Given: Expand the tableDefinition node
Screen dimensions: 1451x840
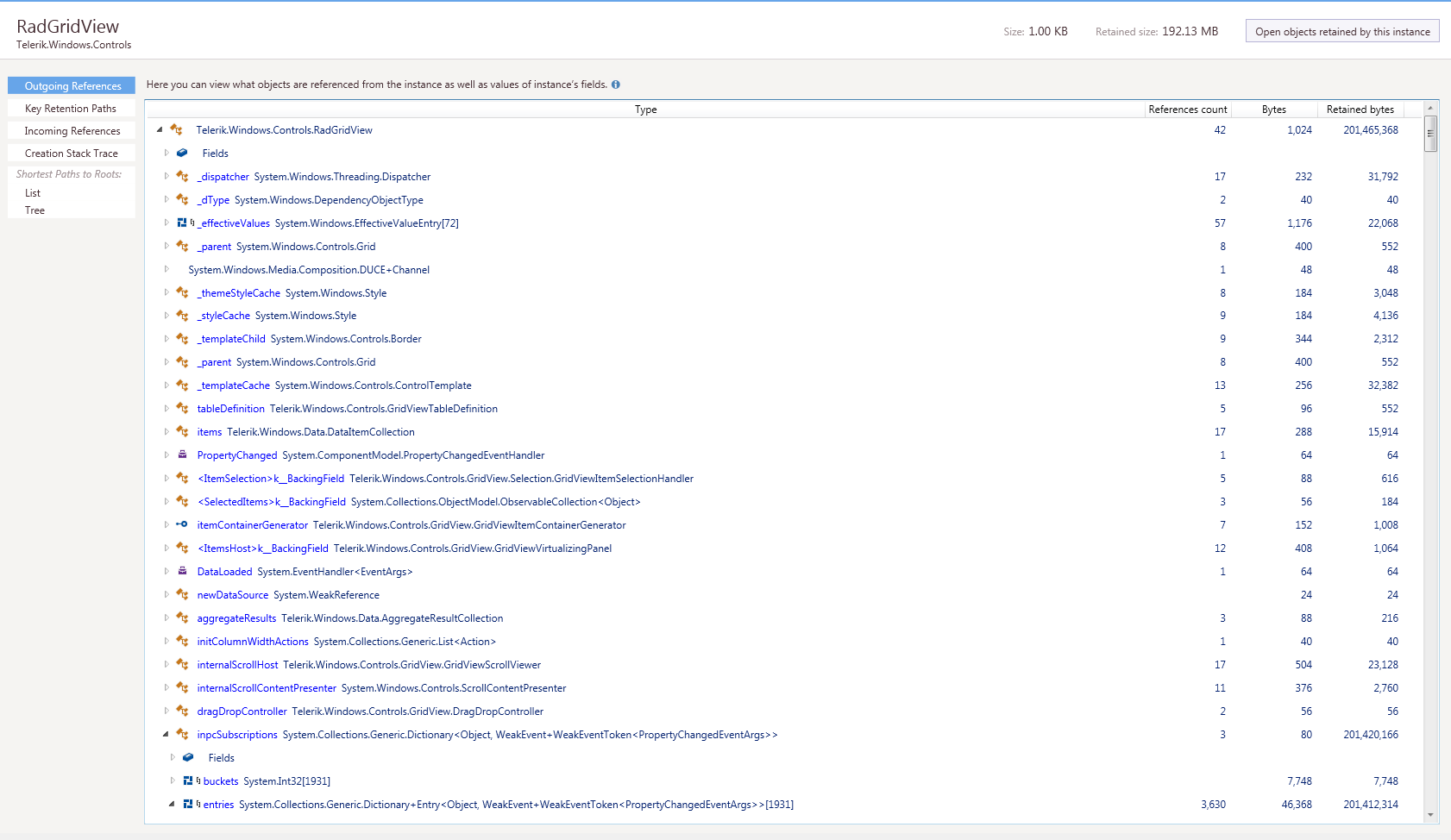Looking at the screenshot, I should (x=166, y=409).
